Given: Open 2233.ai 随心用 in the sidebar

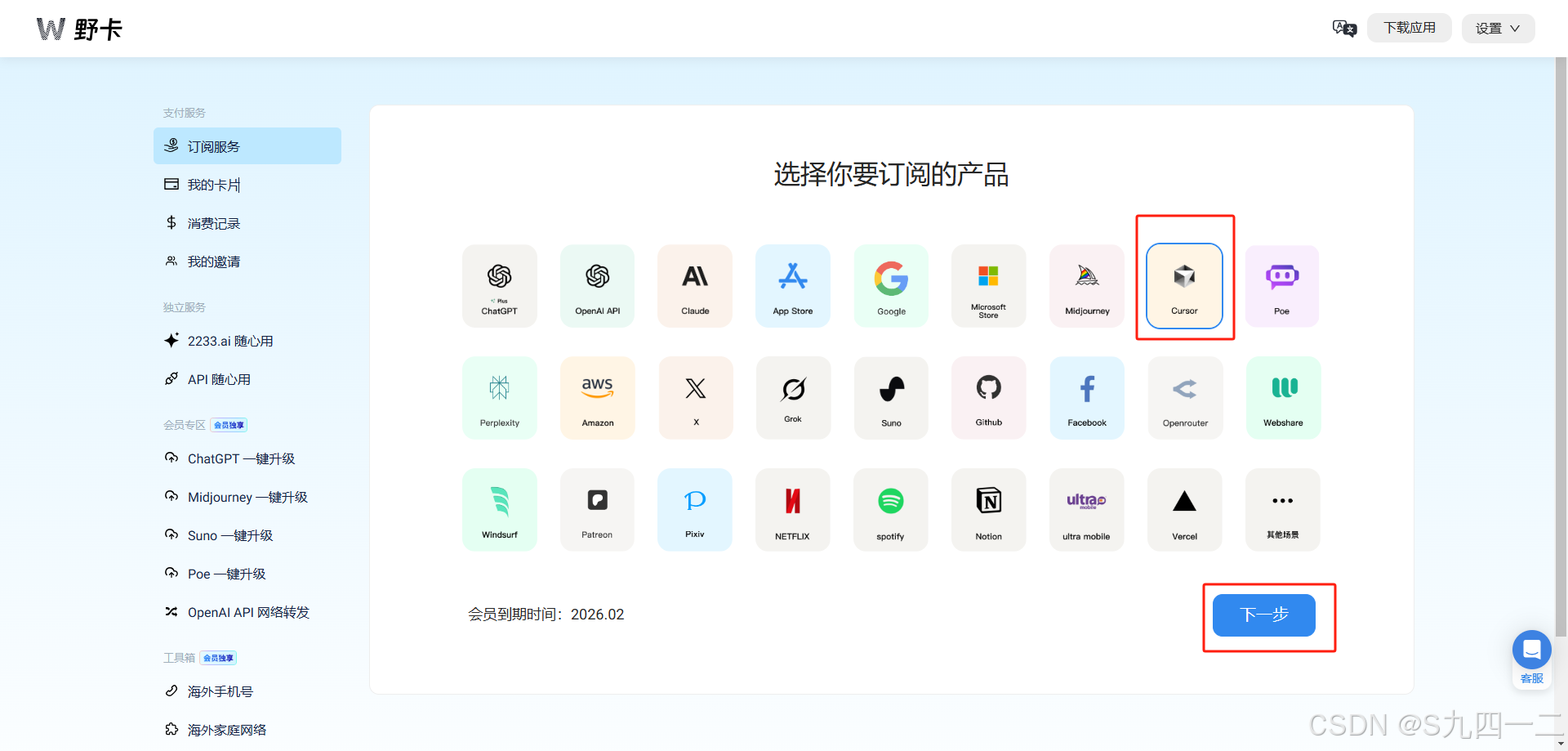Looking at the screenshot, I should pos(247,341).
